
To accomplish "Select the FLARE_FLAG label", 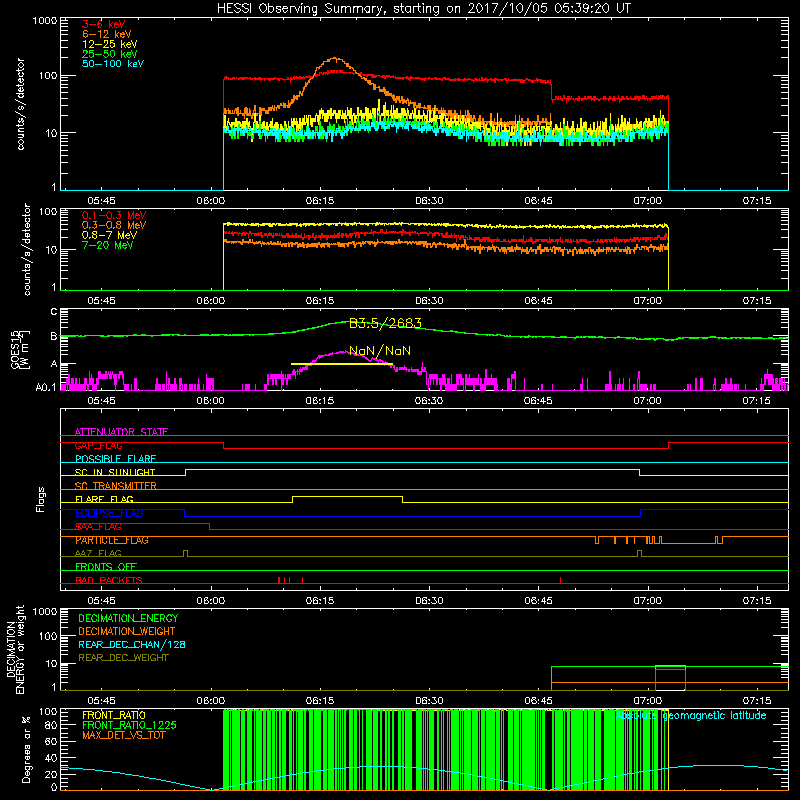I will [104, 499].
